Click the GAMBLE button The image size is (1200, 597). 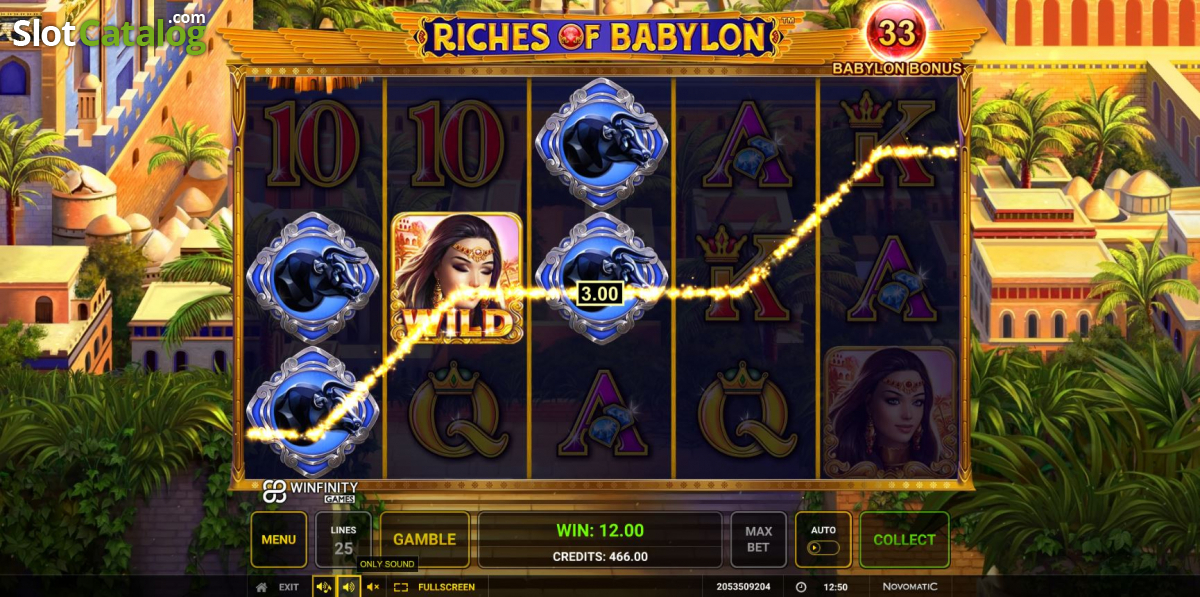click(424, 539)
